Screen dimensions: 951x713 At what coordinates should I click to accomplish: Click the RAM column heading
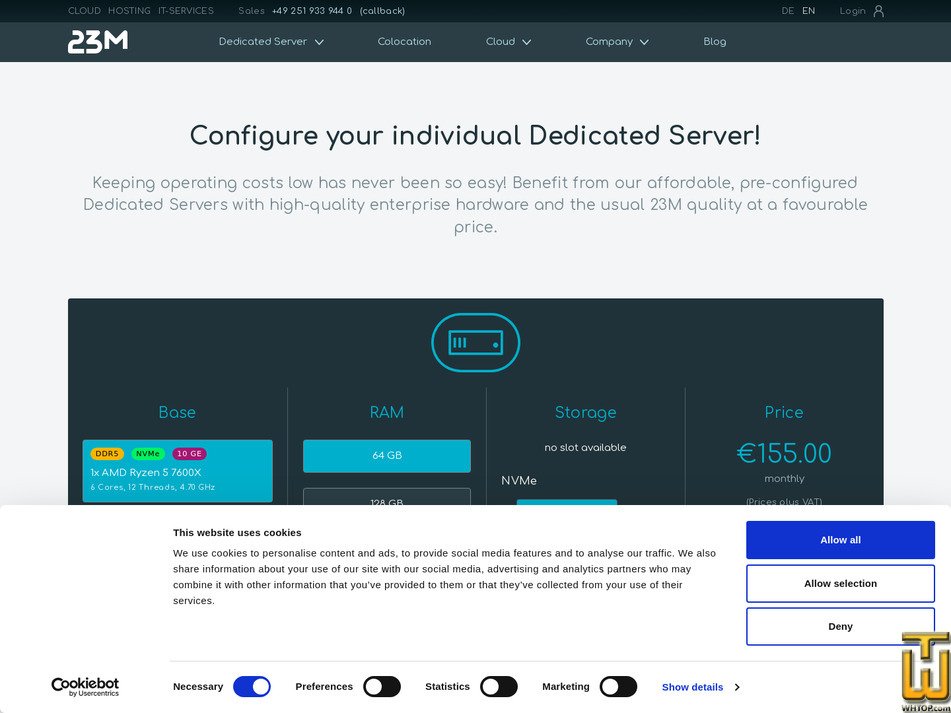pos(387,412)
